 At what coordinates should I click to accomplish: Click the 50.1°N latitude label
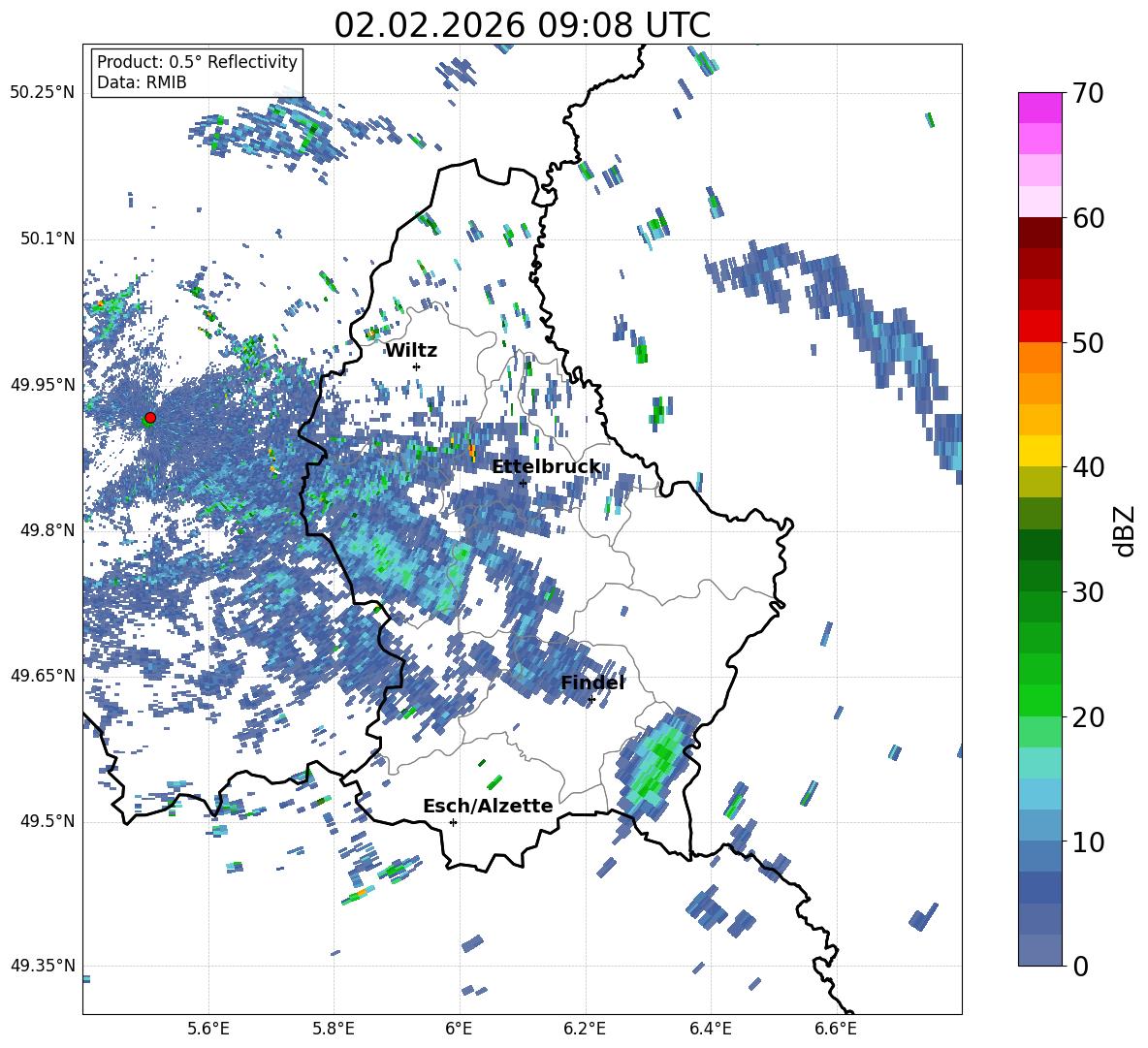tap(47, 238)
